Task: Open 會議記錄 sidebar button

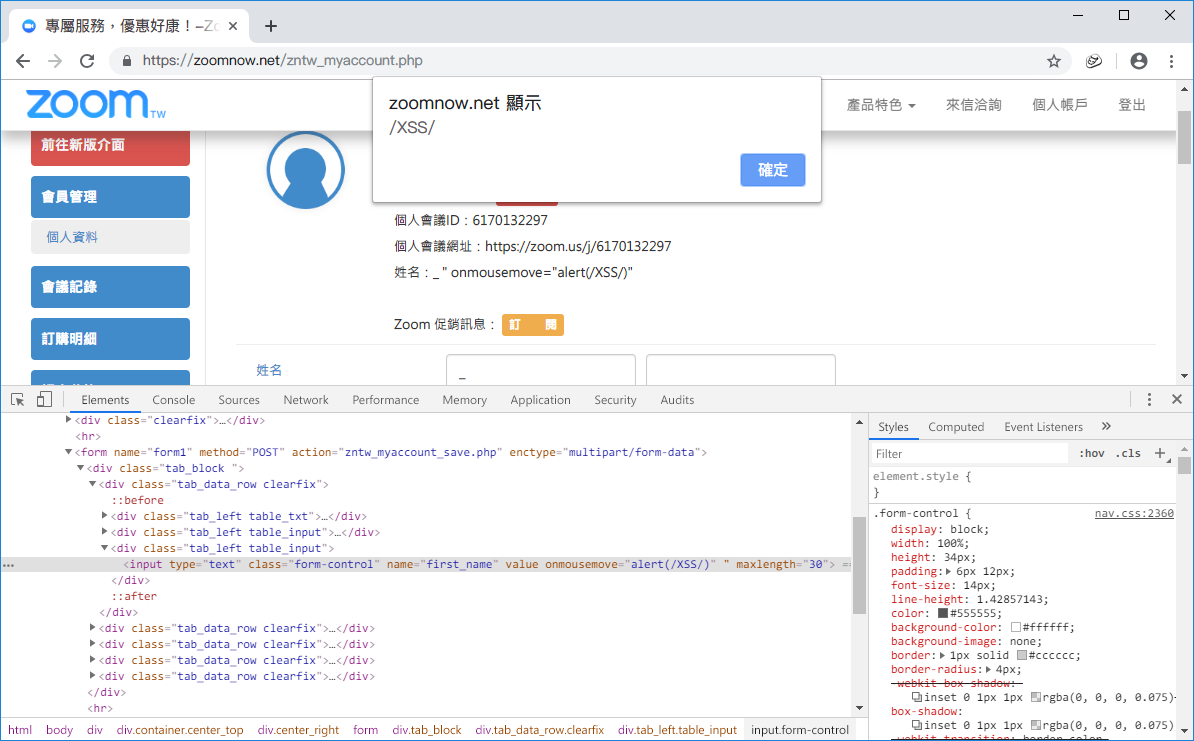Action: point(110,287)
